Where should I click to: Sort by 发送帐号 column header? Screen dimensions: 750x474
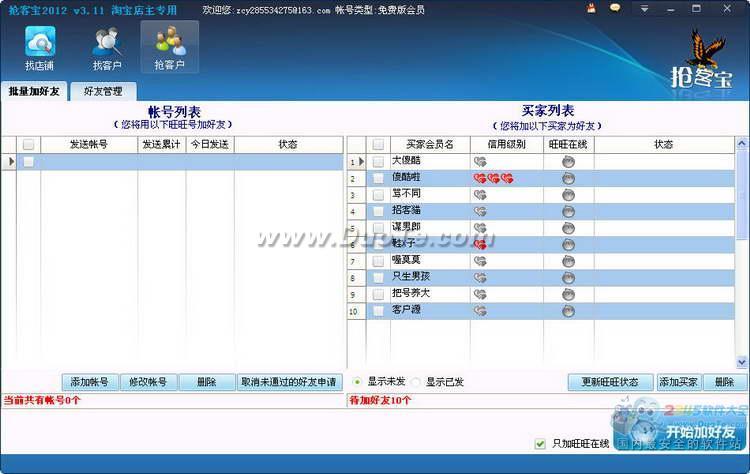pos(89,144)
